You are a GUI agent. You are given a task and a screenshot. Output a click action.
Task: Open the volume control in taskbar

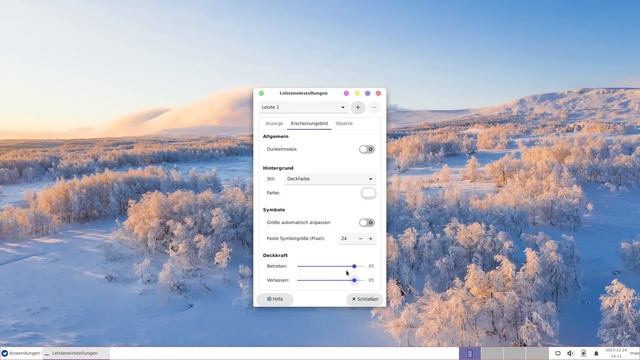tap(570, 353)
